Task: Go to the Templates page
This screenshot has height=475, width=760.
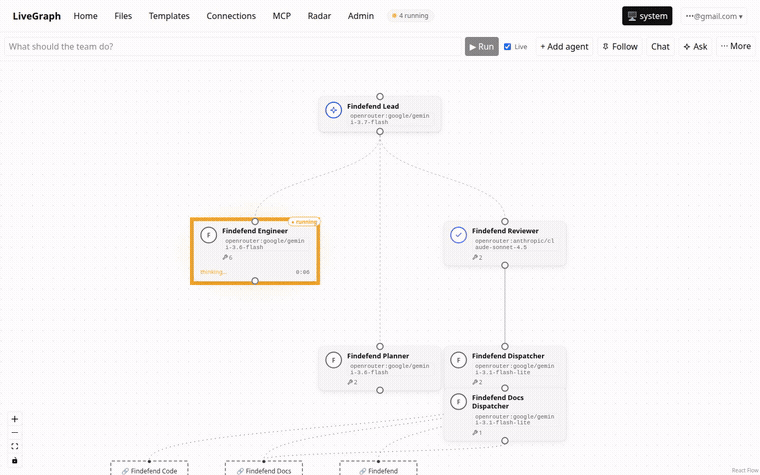Action: [x=169, y=16]
